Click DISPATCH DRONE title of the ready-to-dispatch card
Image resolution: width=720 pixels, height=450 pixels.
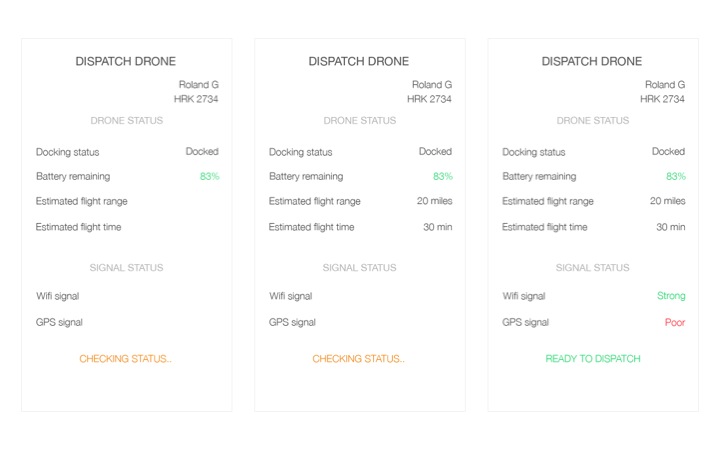(x=591, y=62)
